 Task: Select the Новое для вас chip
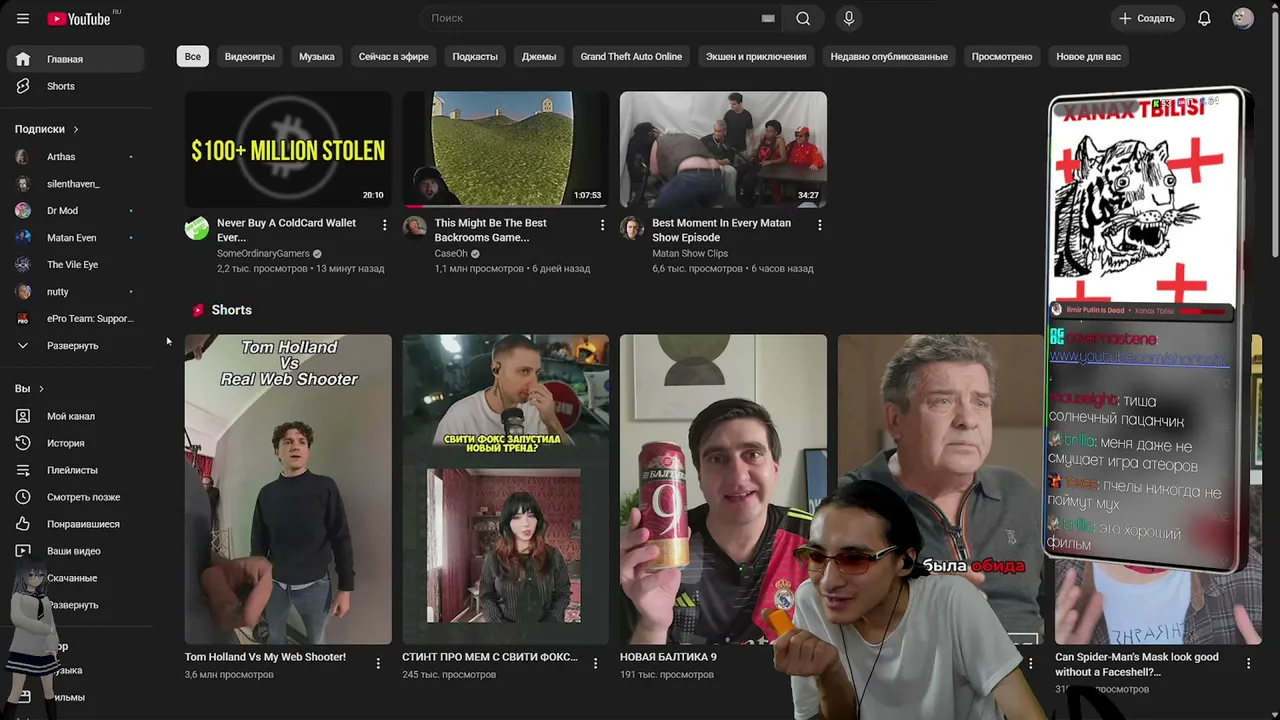click(x=1089, y=57)
